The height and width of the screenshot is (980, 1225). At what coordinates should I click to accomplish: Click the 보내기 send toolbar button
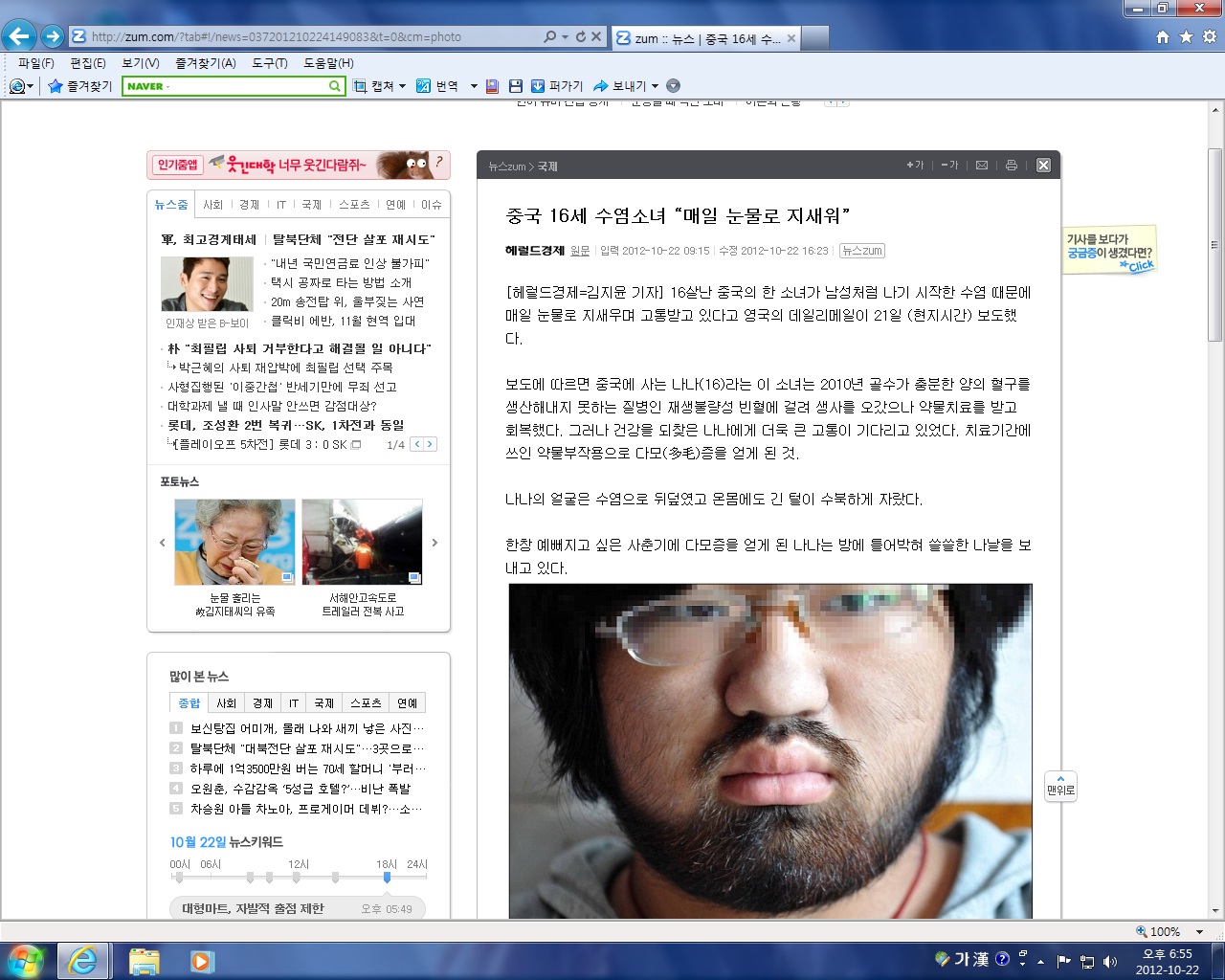(x=620, y=86)
